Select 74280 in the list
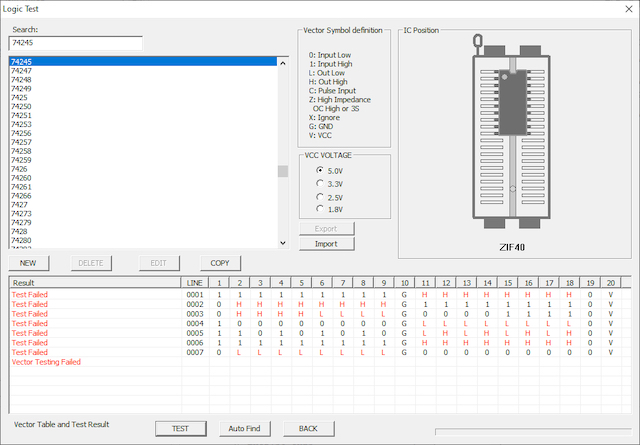The height and width of the screenshot is (445, 640). (x=21, y=240)
